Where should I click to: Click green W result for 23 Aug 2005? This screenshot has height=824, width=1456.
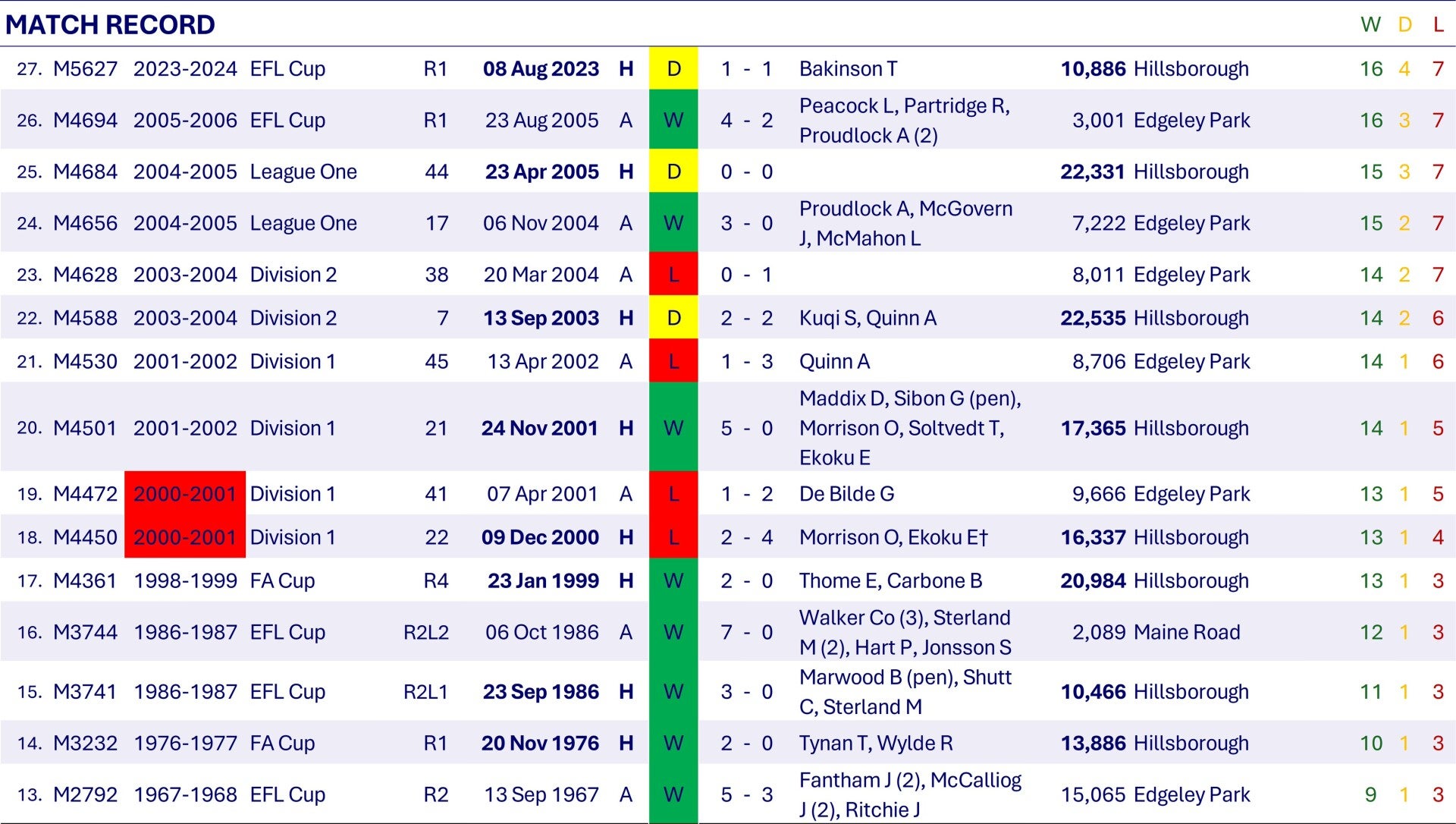pos(673,120)
